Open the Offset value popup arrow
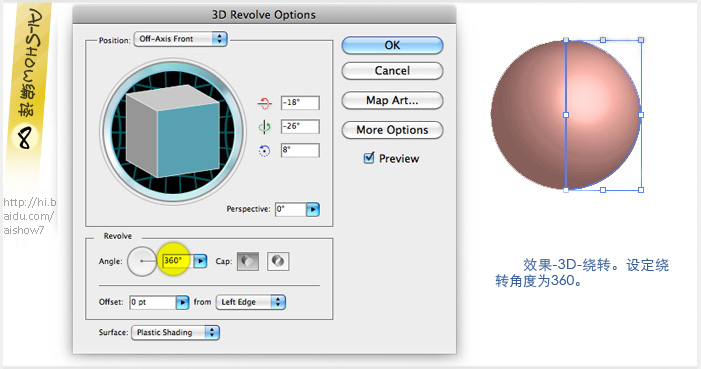 tap(182, 302)
